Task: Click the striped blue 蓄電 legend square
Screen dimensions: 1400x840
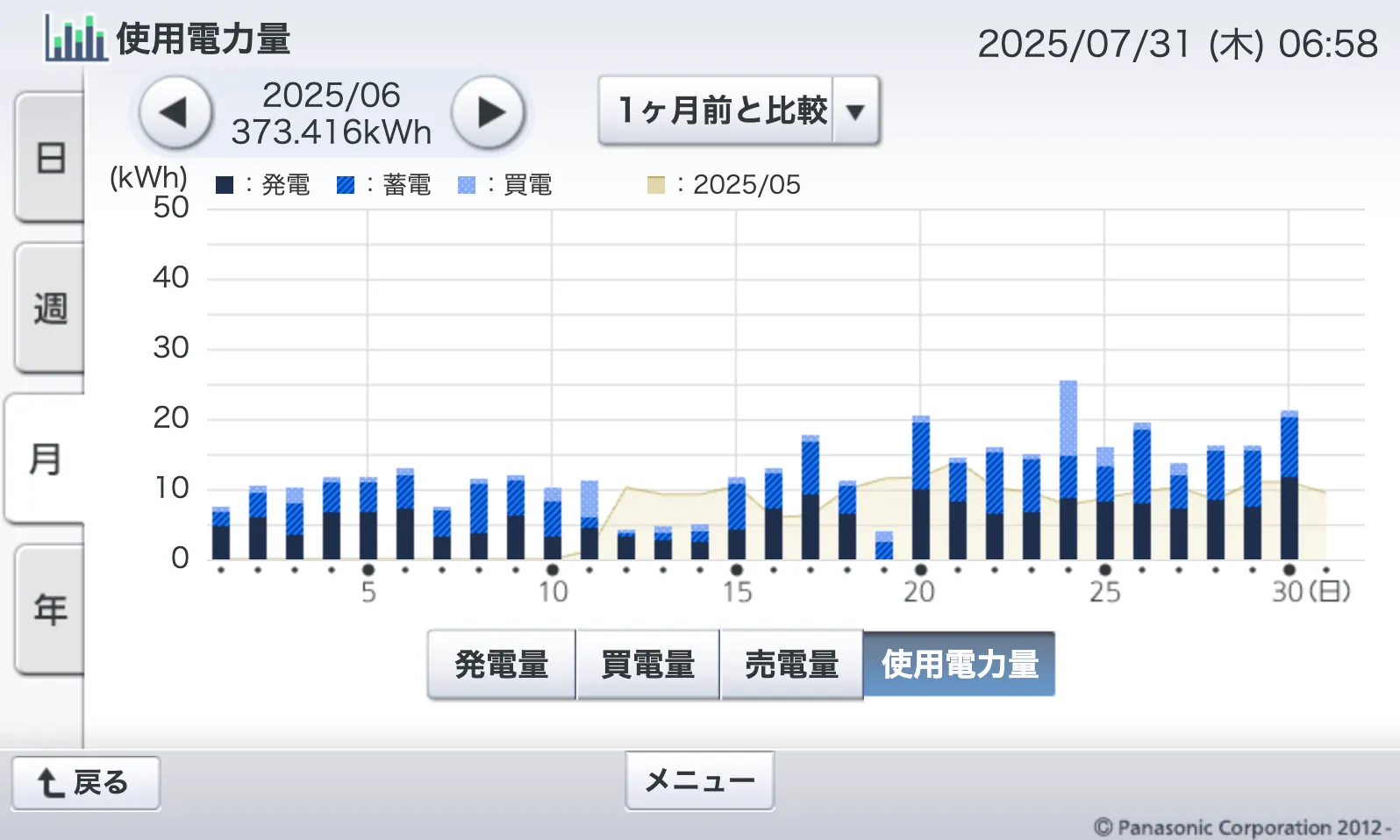Action: coord(346,185)
